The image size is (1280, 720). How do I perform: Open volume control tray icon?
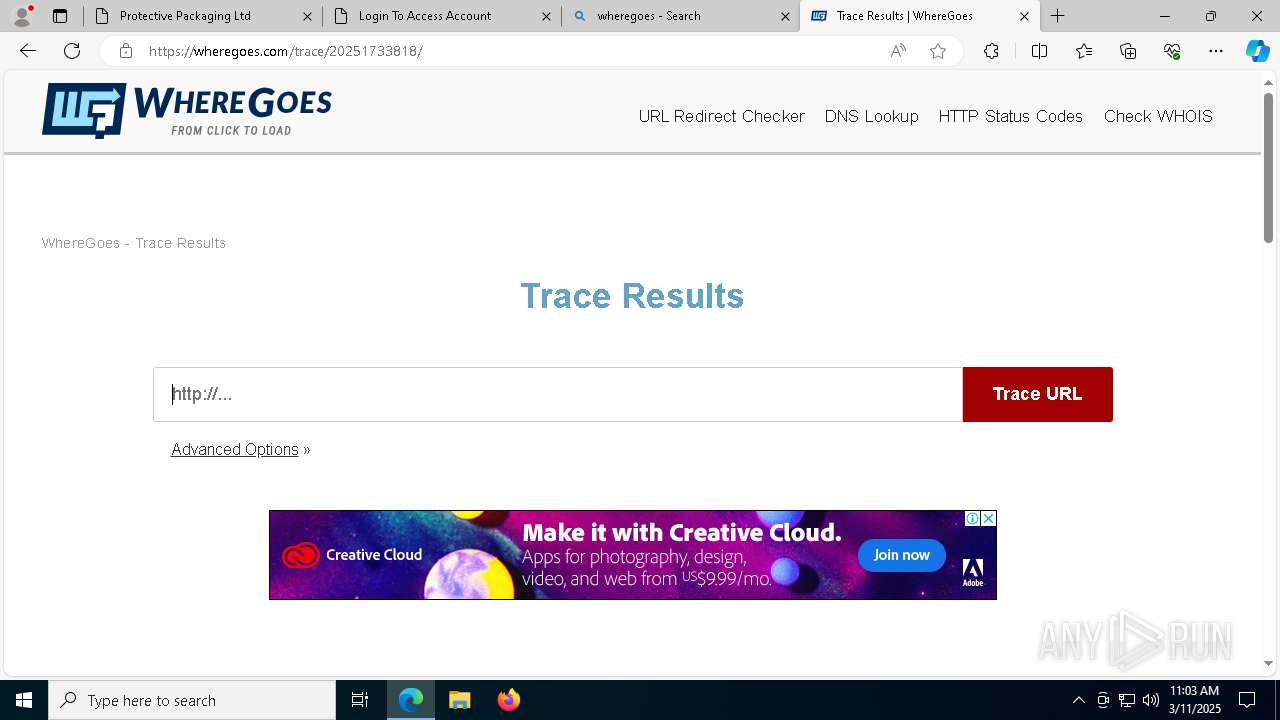pyautogui.click(x=1151, y=700)
